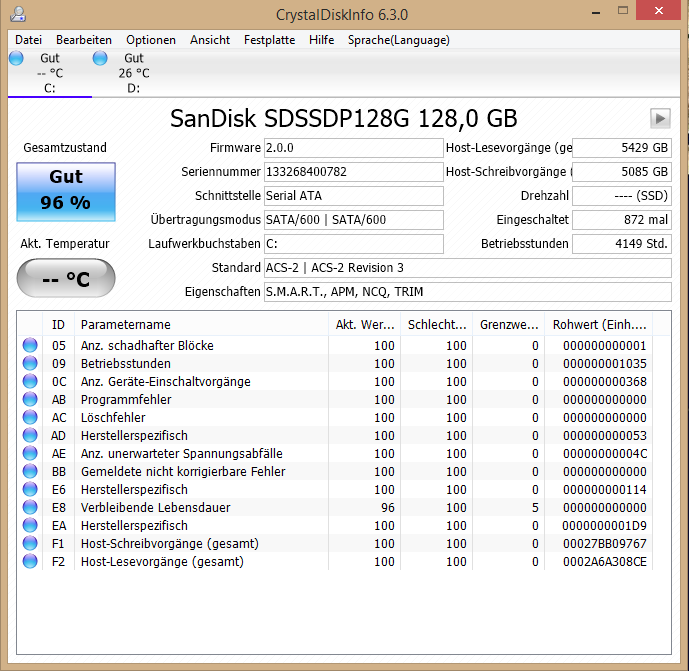Click status orb of row AB Programmfehler
The image size is (689, 671).
coord(30,399)
